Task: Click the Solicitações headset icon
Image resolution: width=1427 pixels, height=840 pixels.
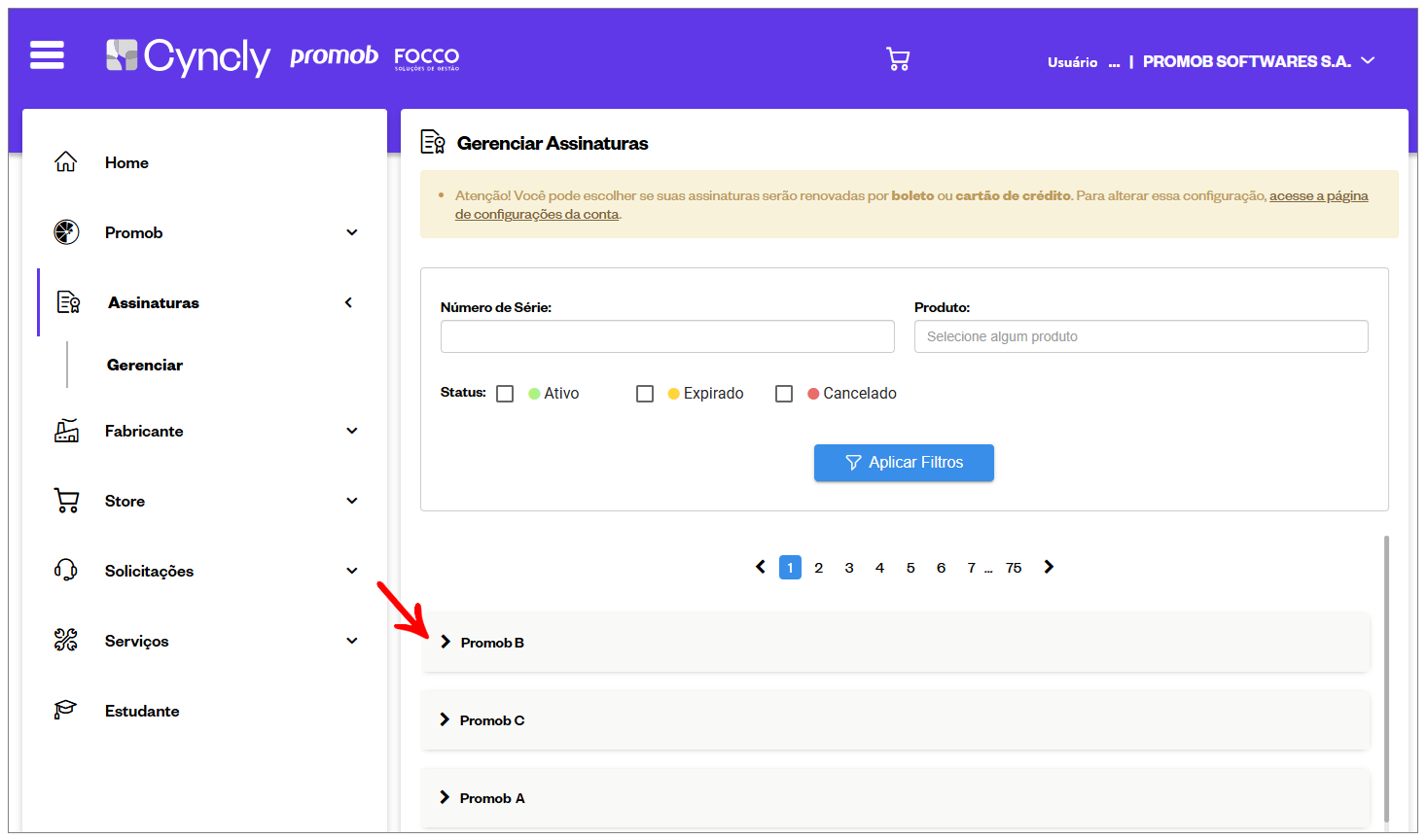Action: click(66, 571)
